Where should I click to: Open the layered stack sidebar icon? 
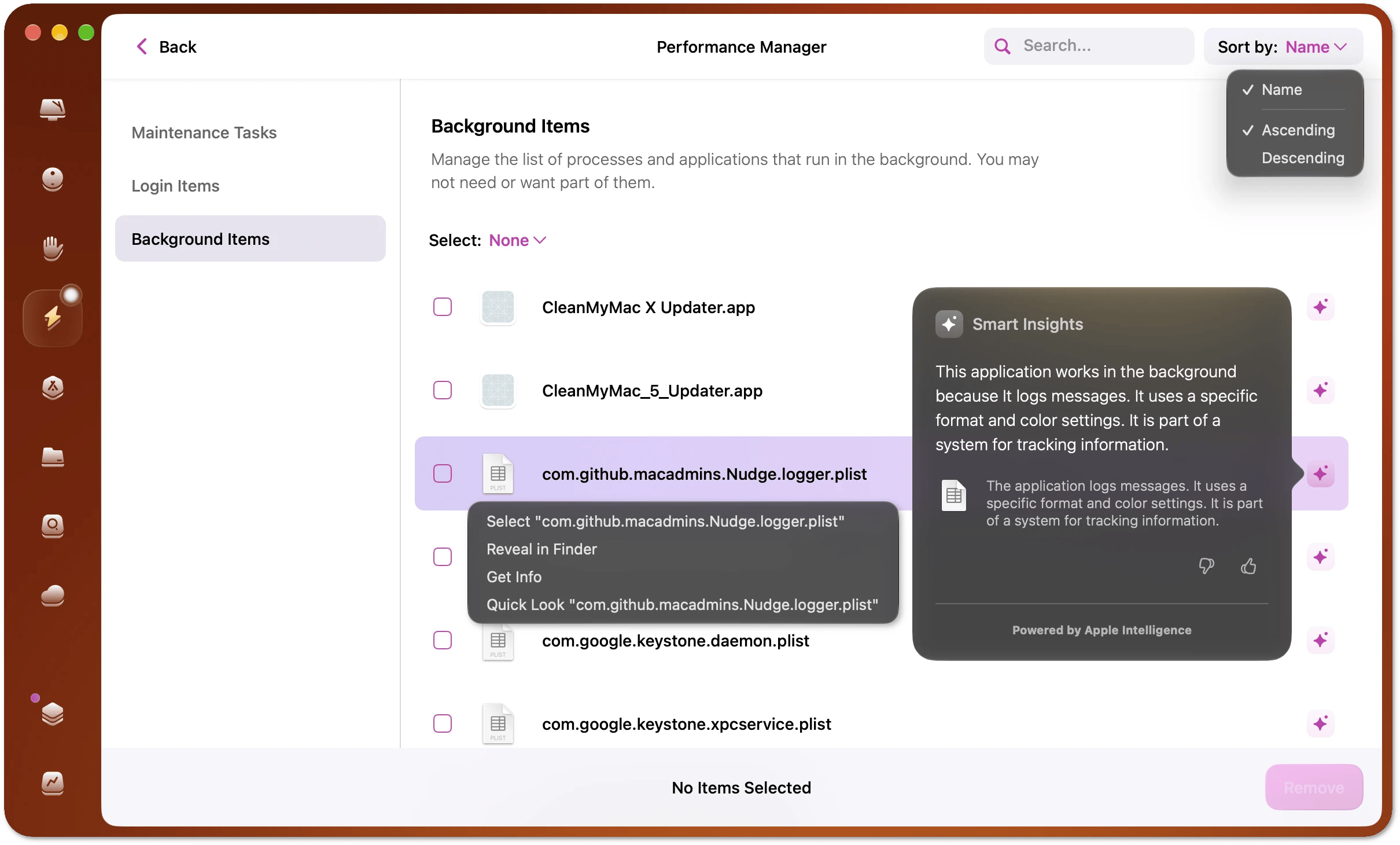point(53,714)
